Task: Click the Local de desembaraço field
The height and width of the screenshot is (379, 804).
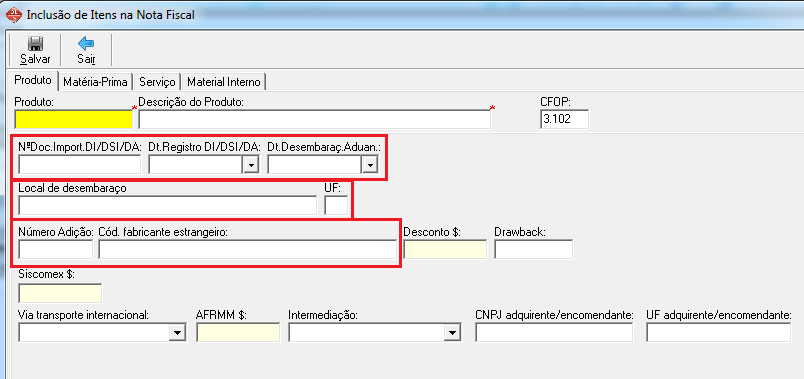Action: click(x=168, y=206)
